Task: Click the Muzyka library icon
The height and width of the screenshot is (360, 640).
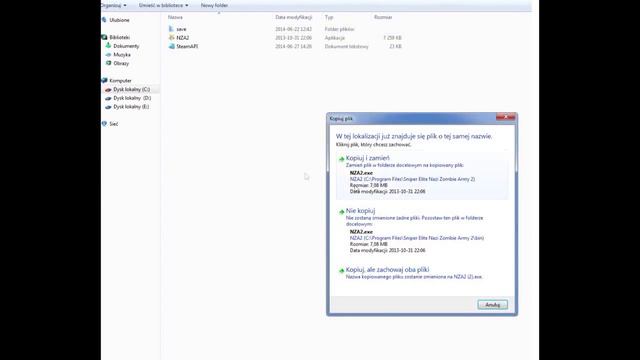Action: (x=108, y=54)
